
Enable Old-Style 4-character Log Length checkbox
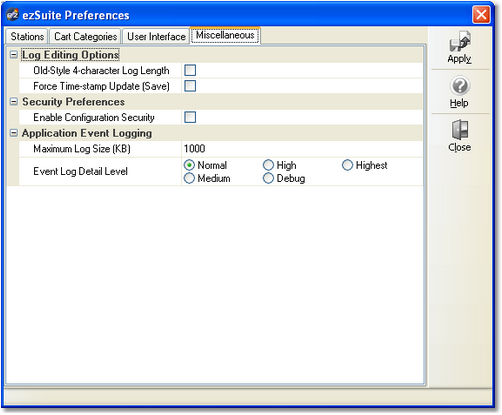pyautogui.click(x=190, y=70)
